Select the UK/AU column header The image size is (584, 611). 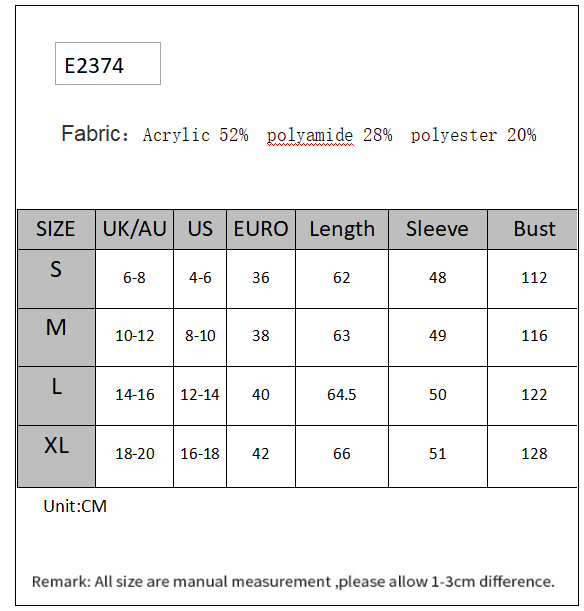tap(134, 229)
